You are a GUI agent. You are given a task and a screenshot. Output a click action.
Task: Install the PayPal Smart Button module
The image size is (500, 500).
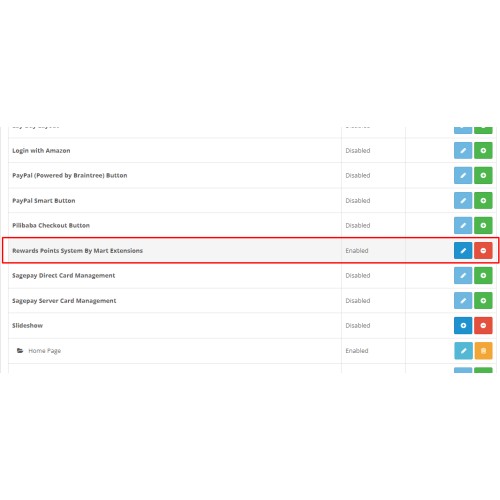(483, 200)
